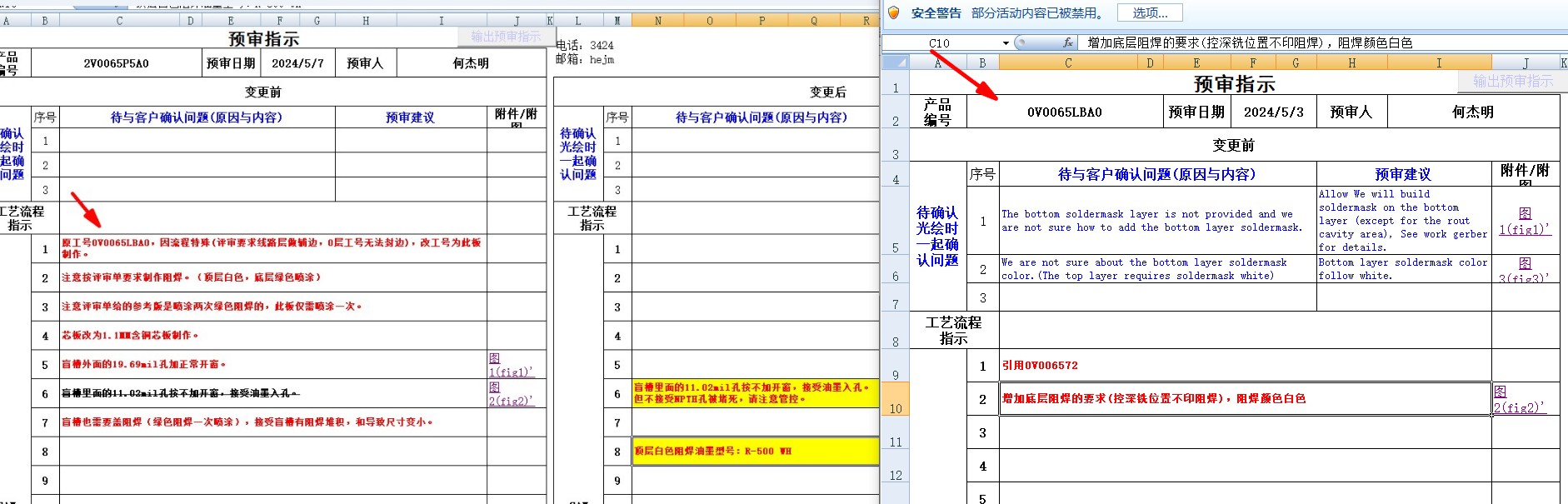1568x504 pixels.
Task: Click 何杰明 cell in the 0V0065LBA0 sheet
Action: pos(1473,112)
